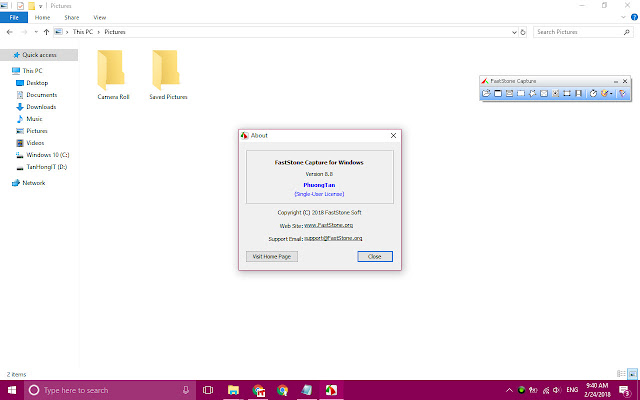640x400 pixels.
Task: Click the taskbar search microphone icon
Action: 186,390
